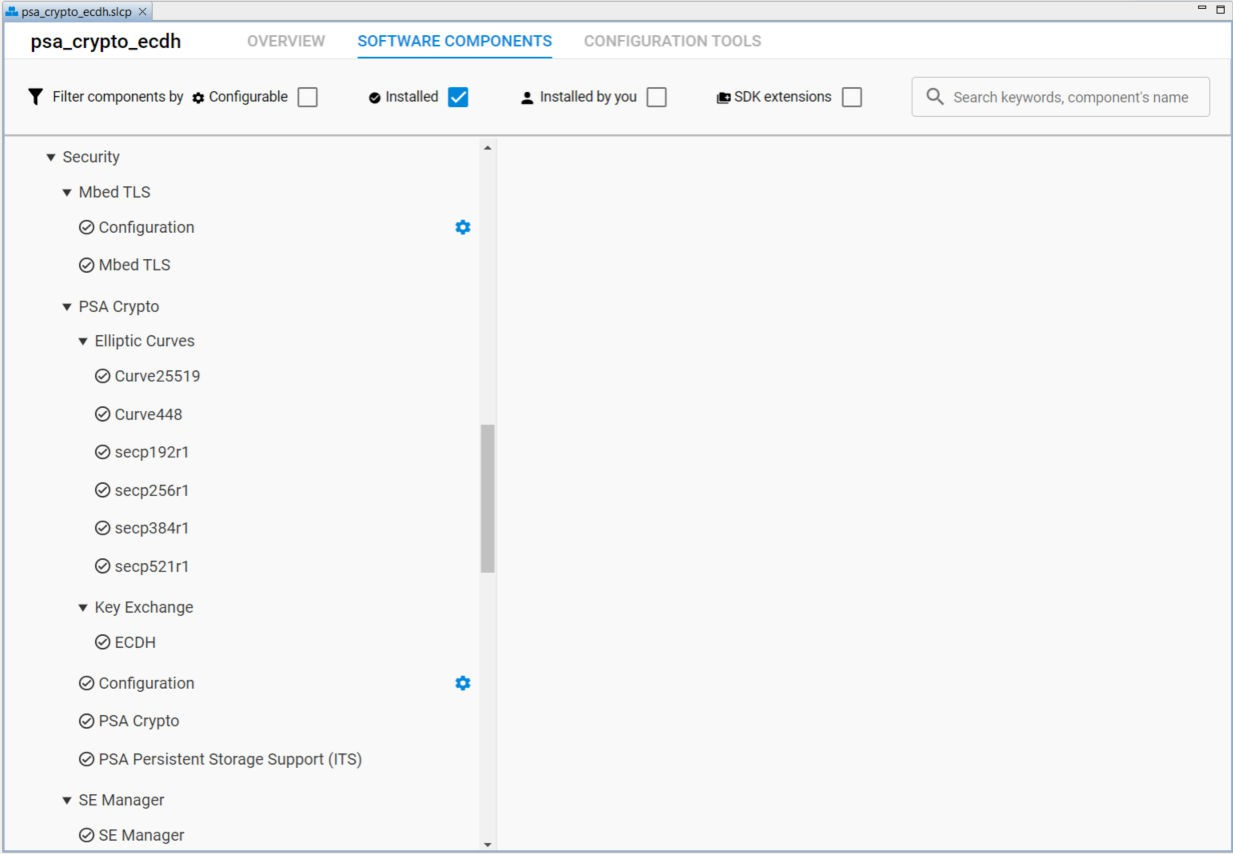Click the installed checkmark beside Curve25519
The height and width of the screenshot is (854, 1233).
(x=101, y=375)
